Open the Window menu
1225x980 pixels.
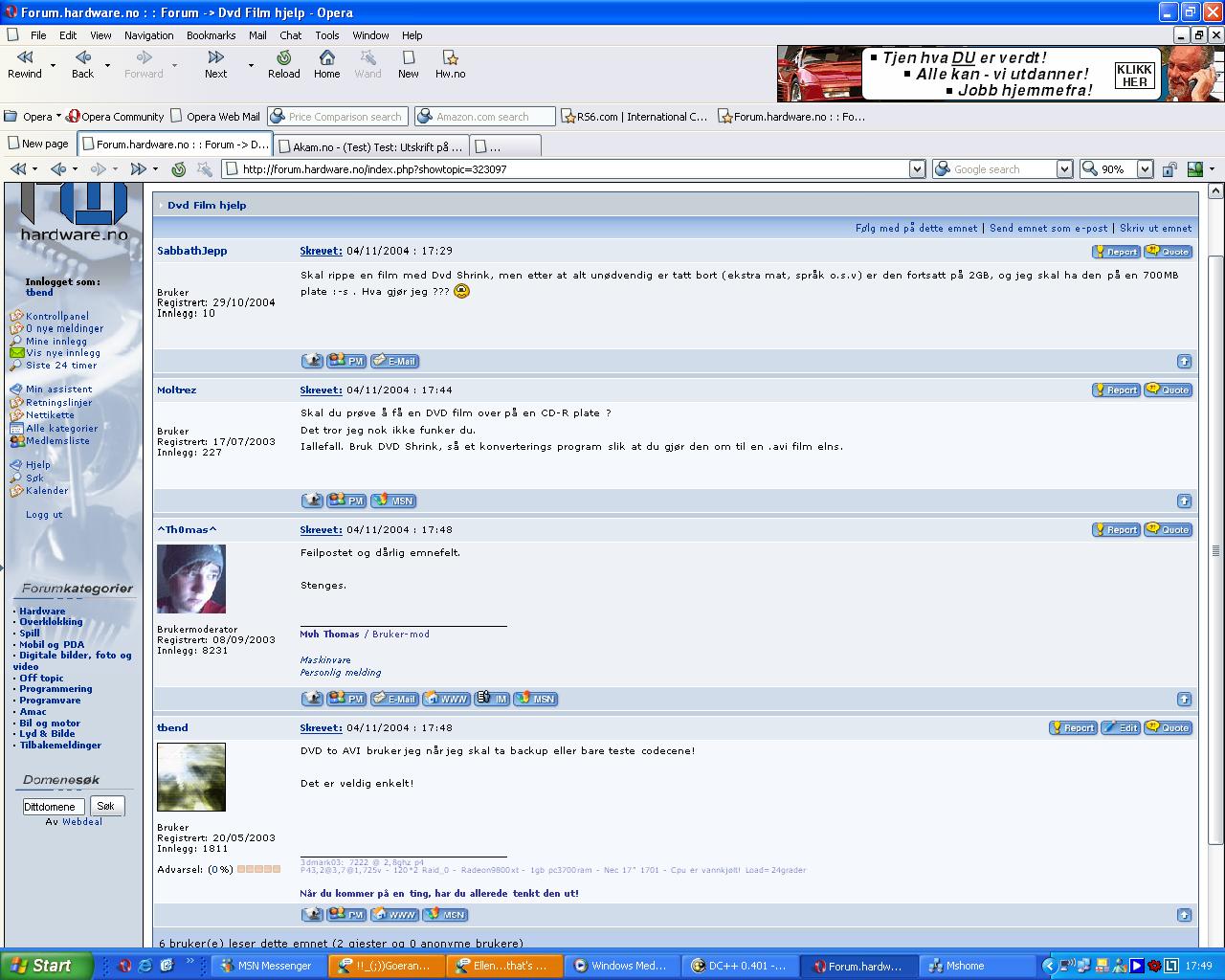click(370, 35)
